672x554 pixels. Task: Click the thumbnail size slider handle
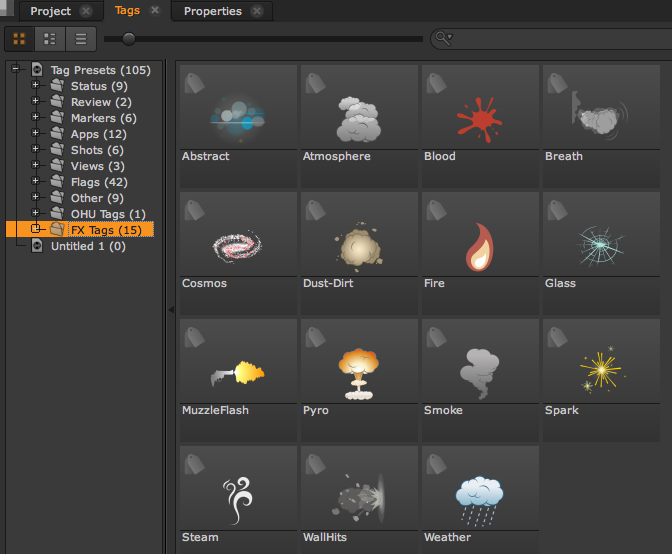click(x=128, y=39)
